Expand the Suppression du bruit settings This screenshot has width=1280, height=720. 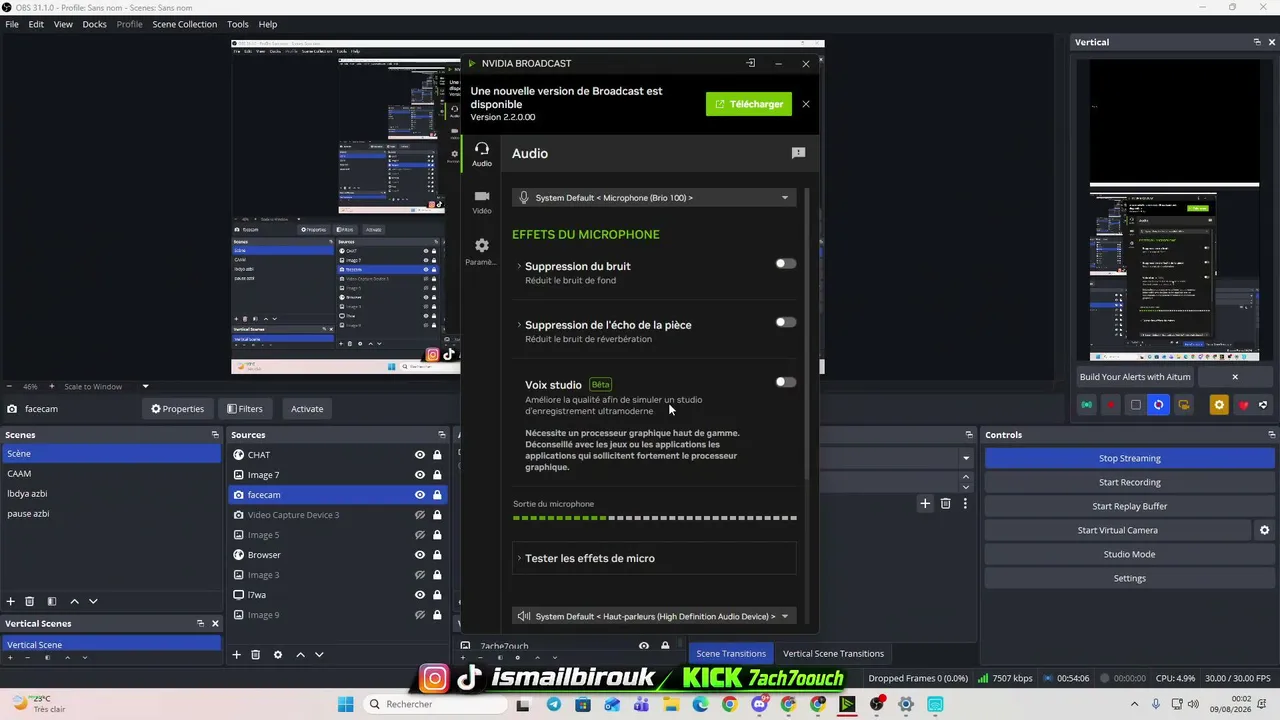(x=519, y=266)
